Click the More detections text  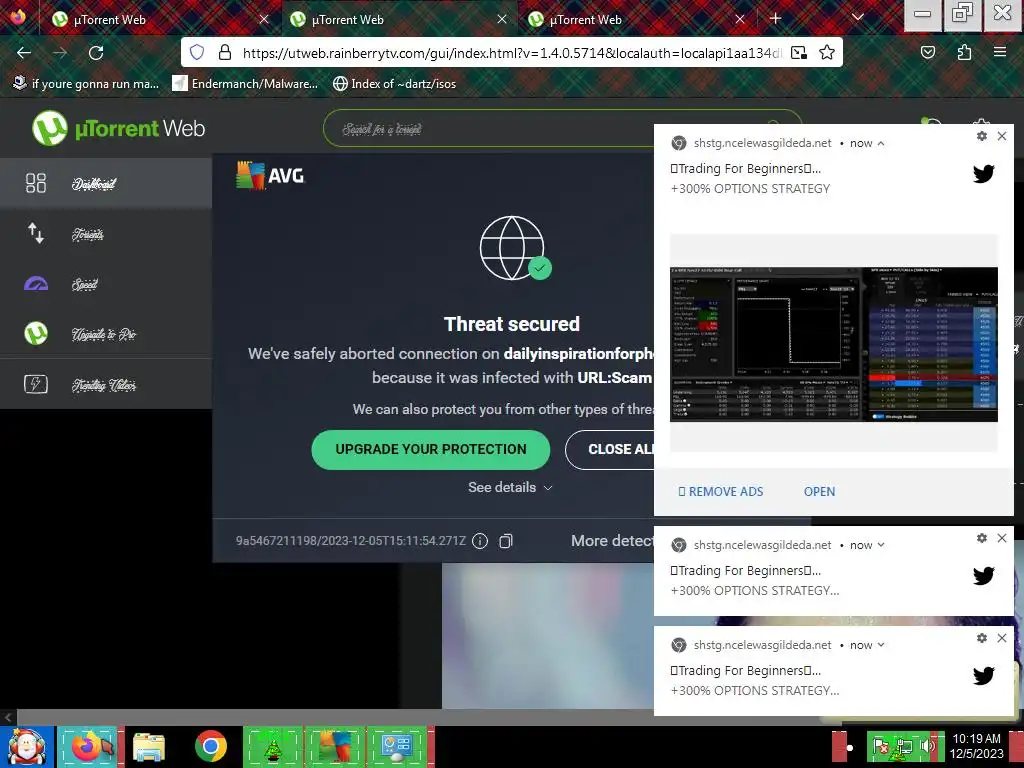[x=613, y=541]
